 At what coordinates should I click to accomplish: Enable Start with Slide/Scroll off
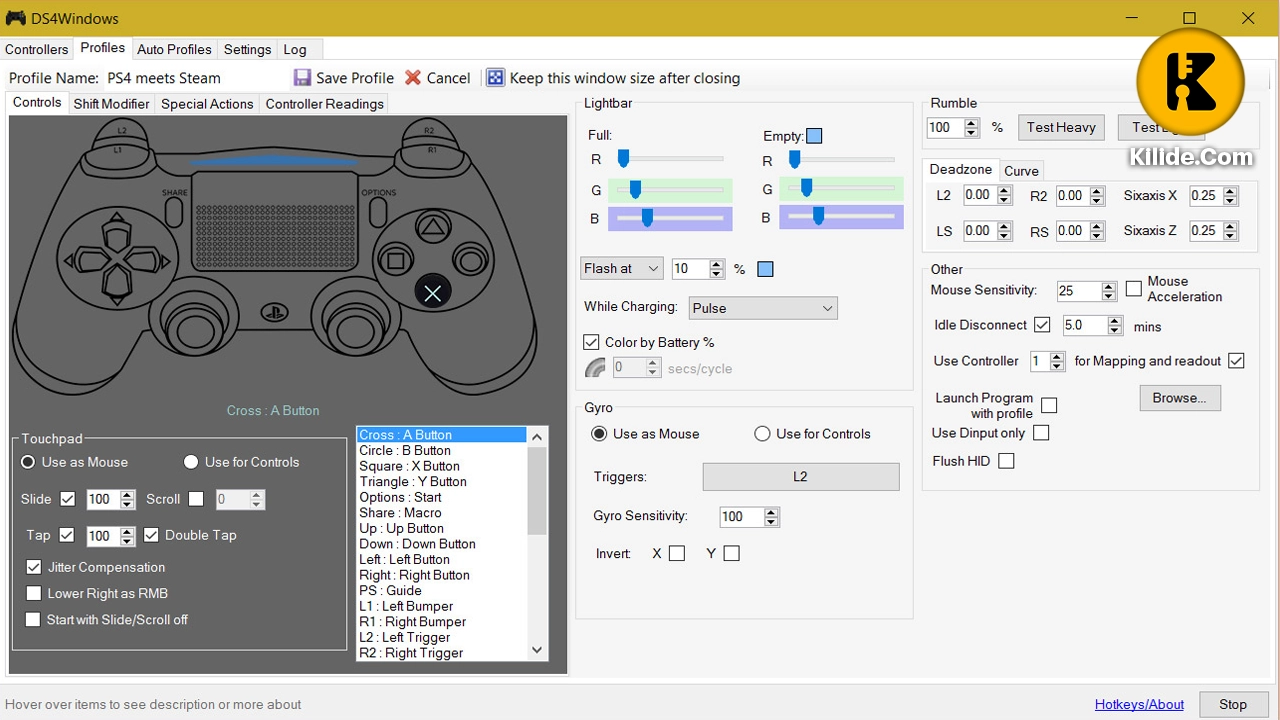(x=34, y=619)
